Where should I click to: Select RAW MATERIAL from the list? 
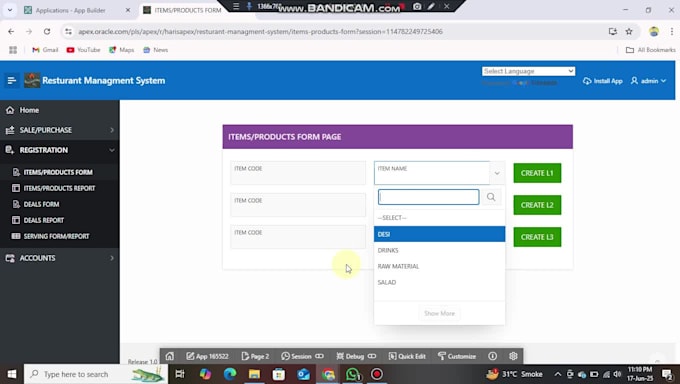click(x=439, y=266)
